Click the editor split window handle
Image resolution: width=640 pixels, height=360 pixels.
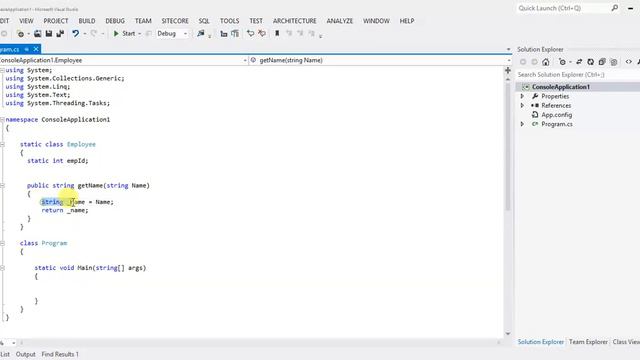(508, 71)
